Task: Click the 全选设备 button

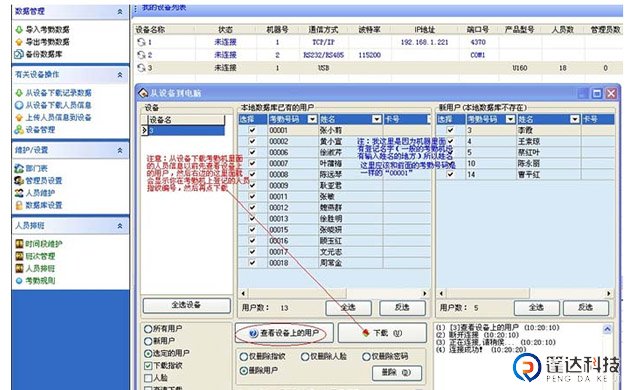Action: [187, 305]
